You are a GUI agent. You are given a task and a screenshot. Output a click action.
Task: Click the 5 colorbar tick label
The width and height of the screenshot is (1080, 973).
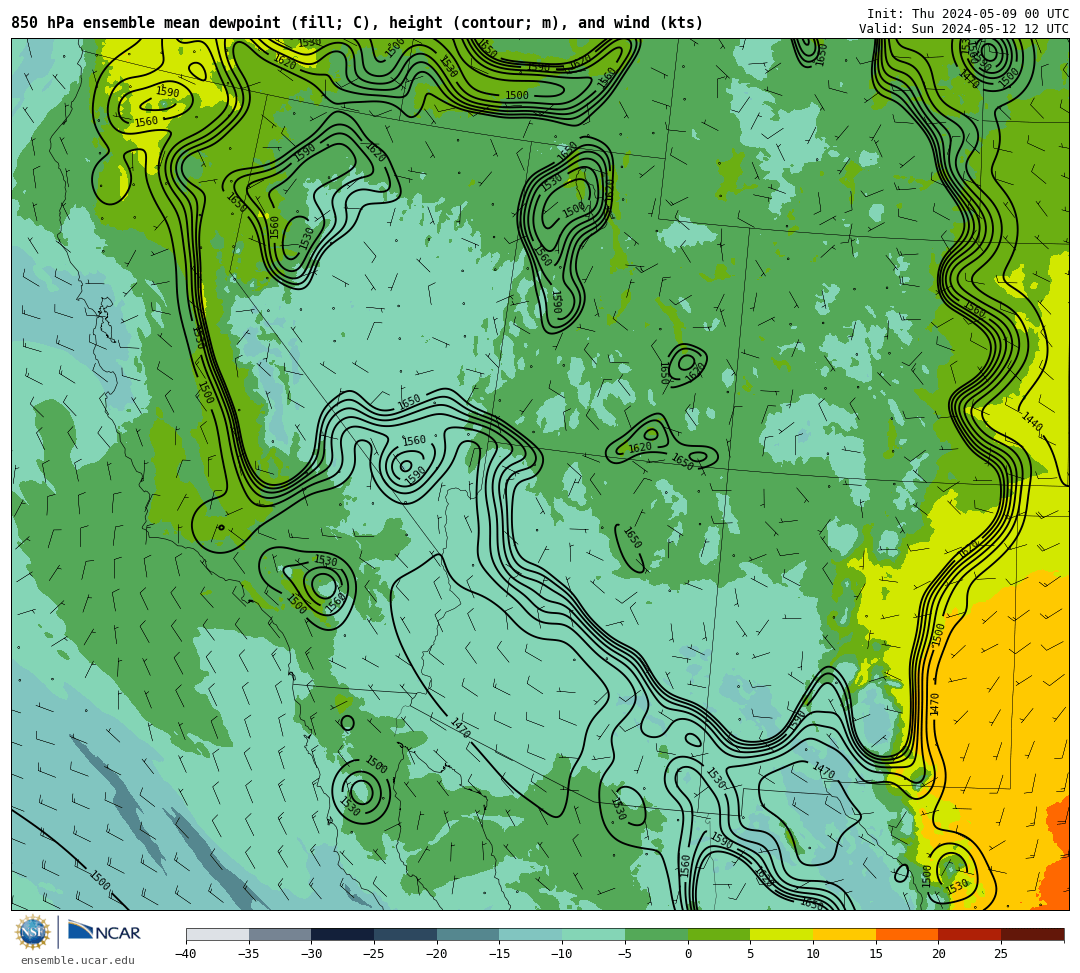pos(751,954)
